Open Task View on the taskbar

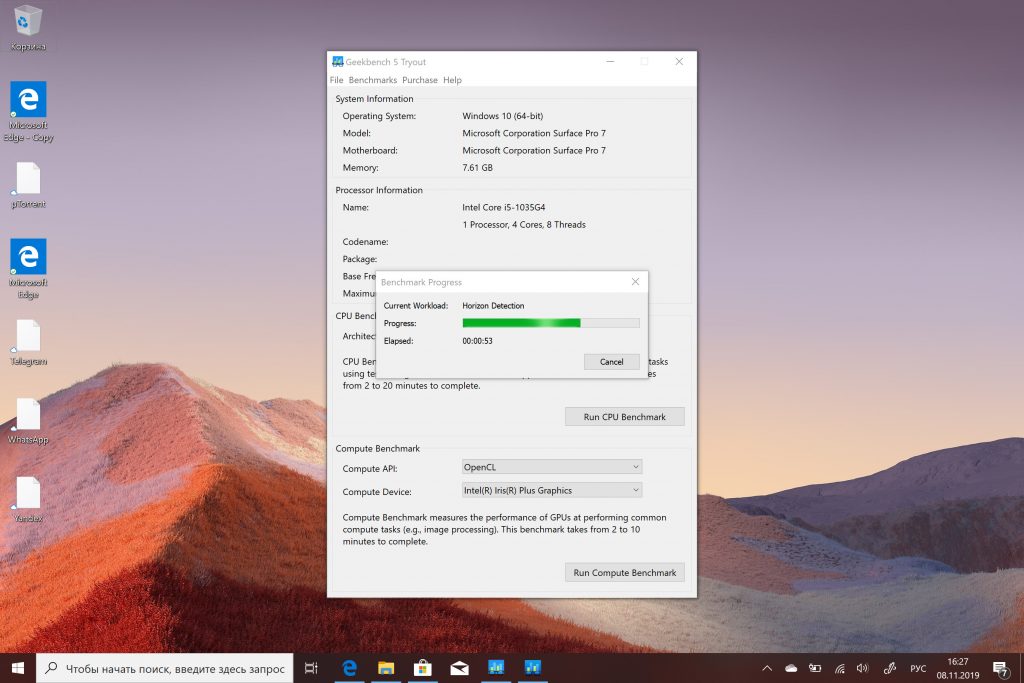311,667
